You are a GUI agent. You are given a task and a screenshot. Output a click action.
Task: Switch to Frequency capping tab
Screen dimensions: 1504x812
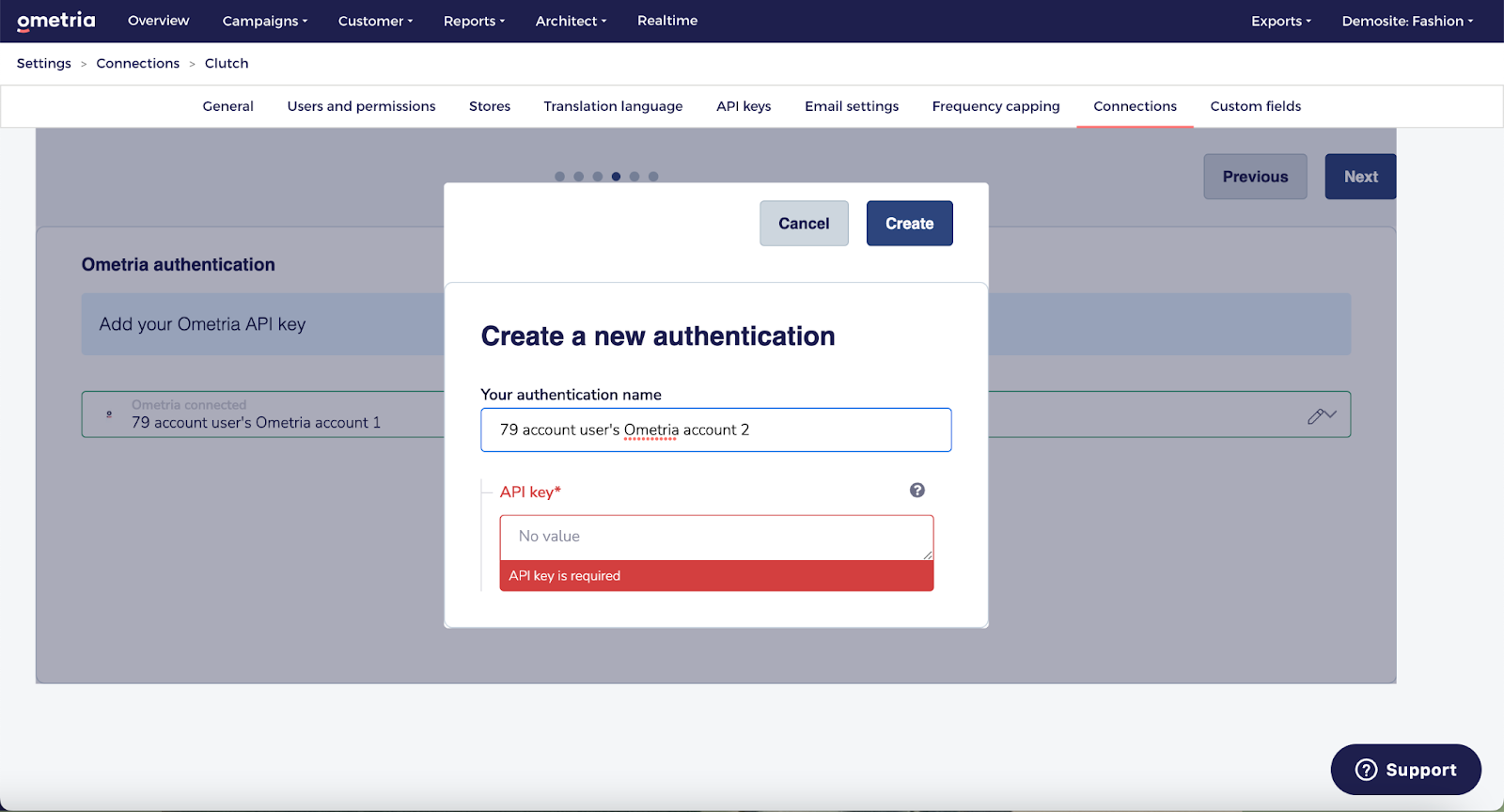995,106
